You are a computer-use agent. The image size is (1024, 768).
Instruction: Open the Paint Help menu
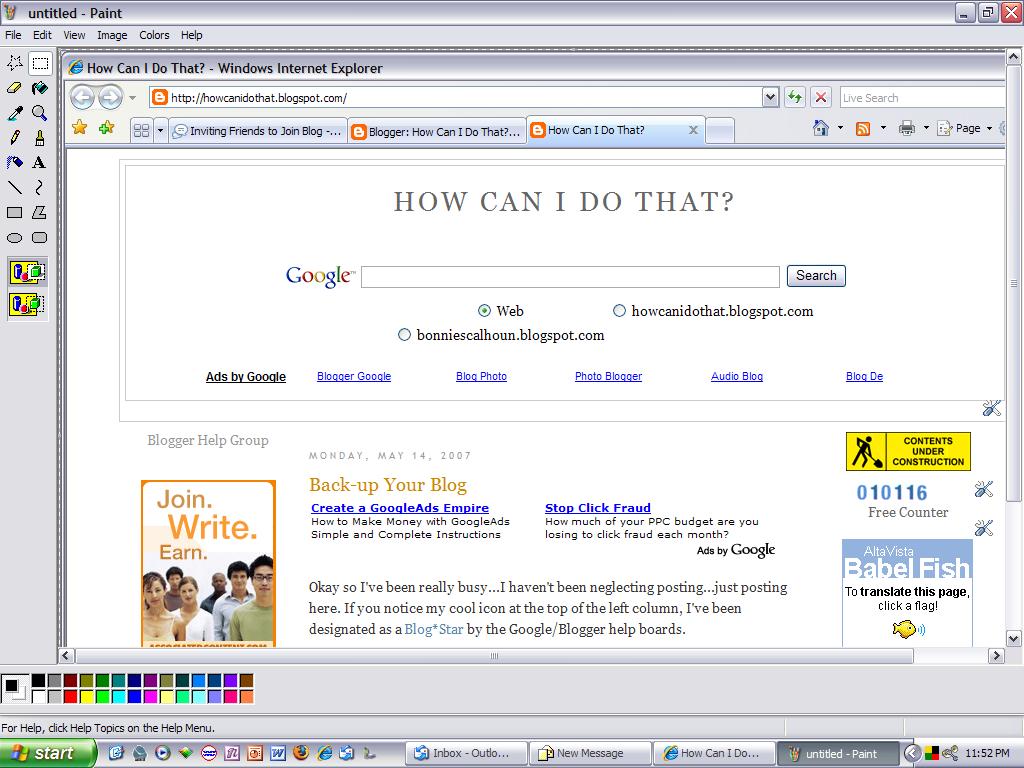click(x=191, y=35)
